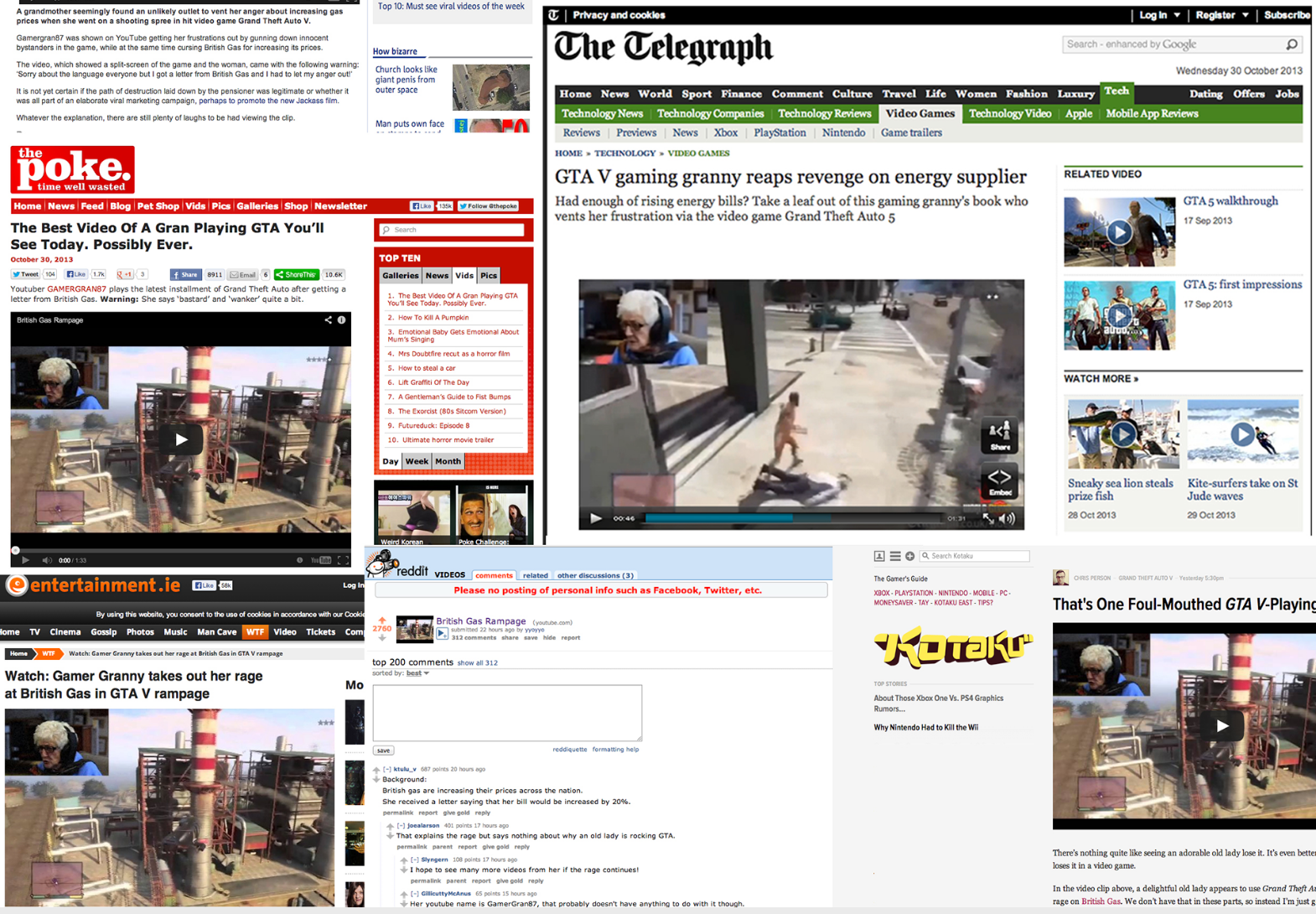Click the reddit comment save button

(x=383, y=750)
